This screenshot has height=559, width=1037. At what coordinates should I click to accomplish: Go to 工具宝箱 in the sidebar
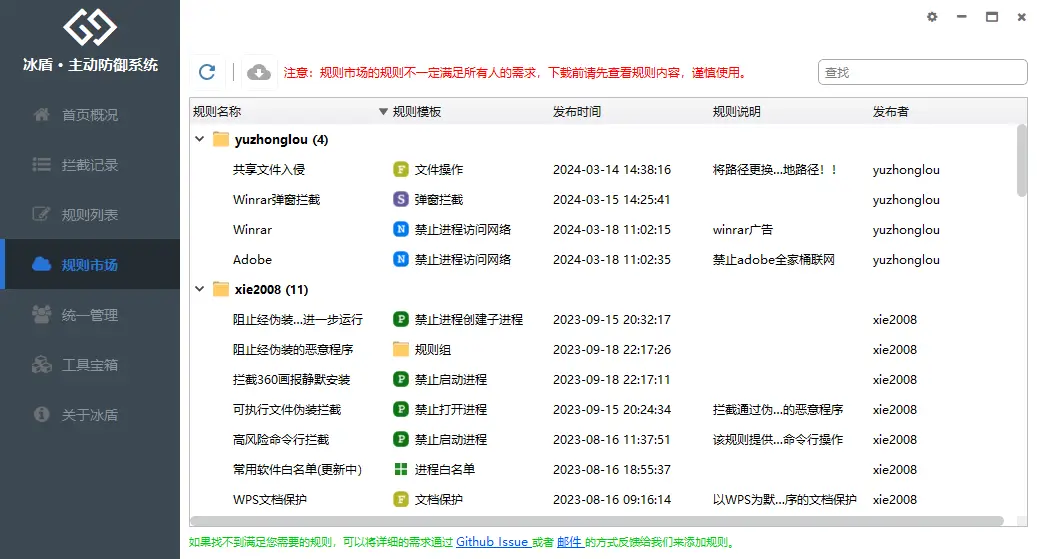[89, 365]
